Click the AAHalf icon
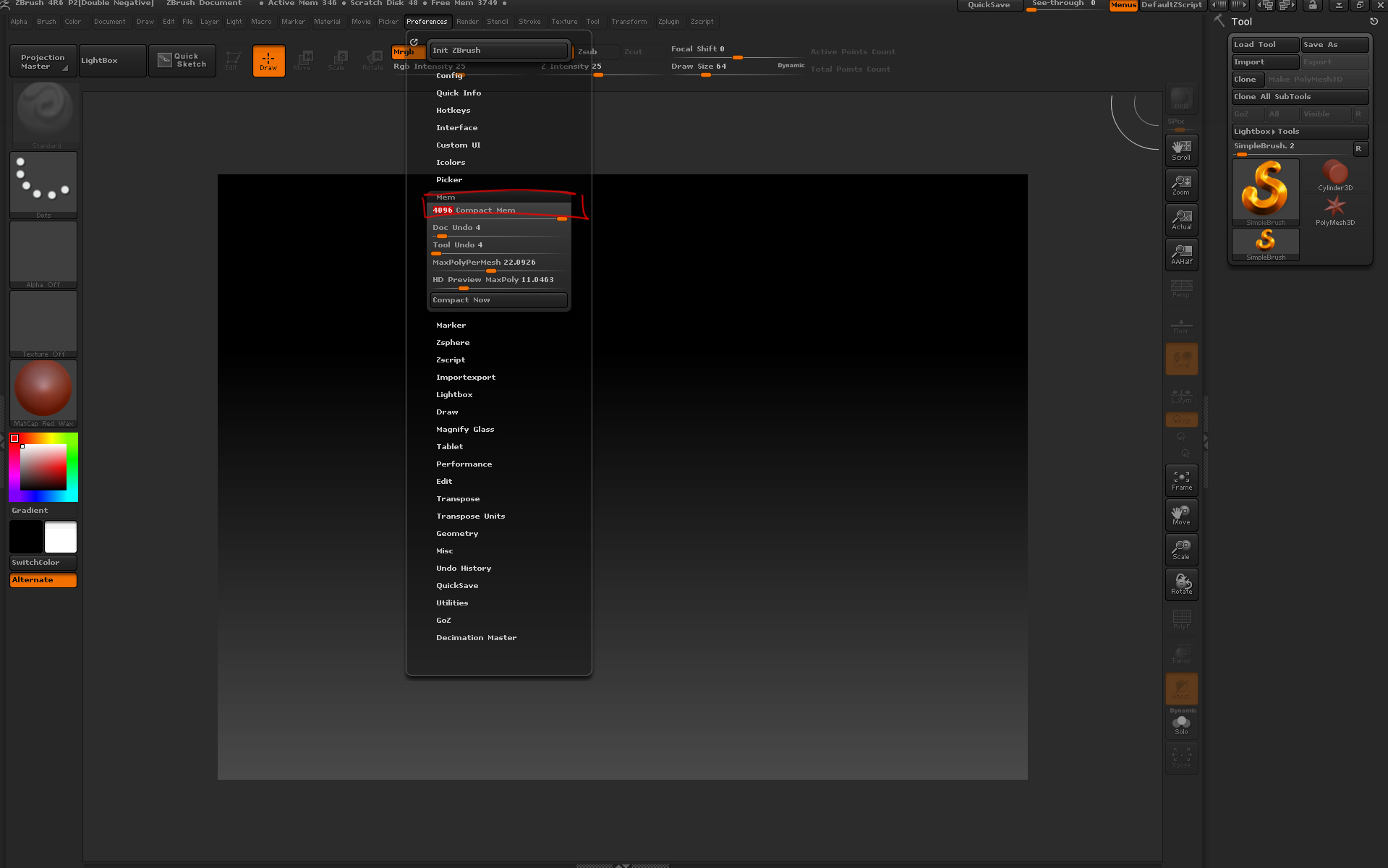This screenshot has width=1388, height=868. pos(1181,255)
